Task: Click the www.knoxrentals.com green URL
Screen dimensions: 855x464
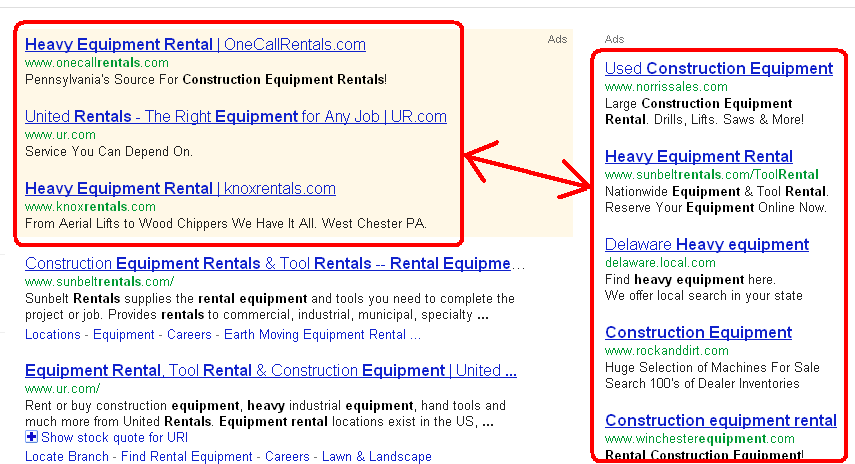Action: tap(90, 207)
